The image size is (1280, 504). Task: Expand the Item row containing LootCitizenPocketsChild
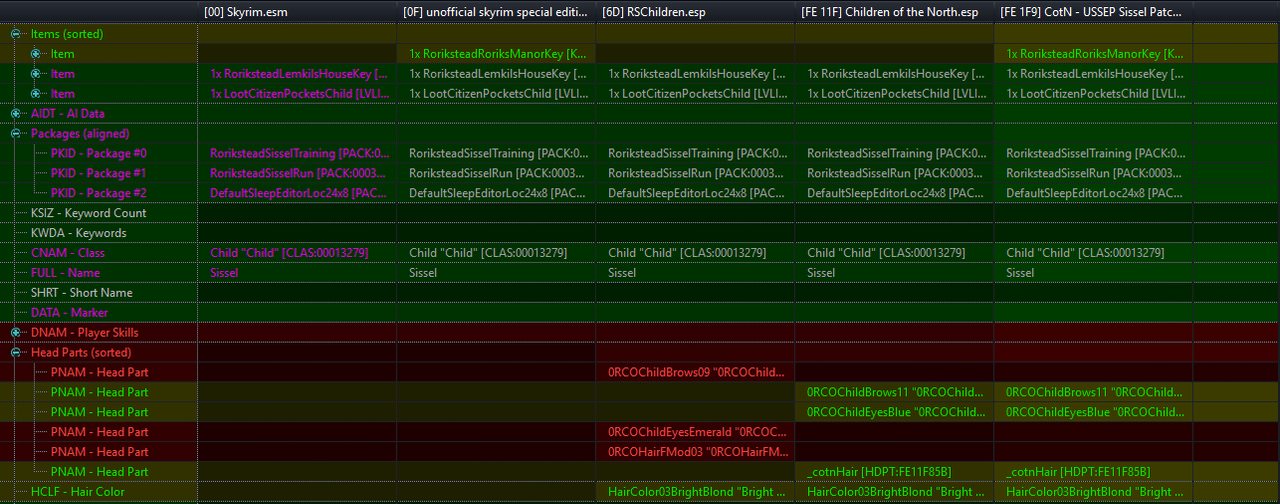[36, 94]
